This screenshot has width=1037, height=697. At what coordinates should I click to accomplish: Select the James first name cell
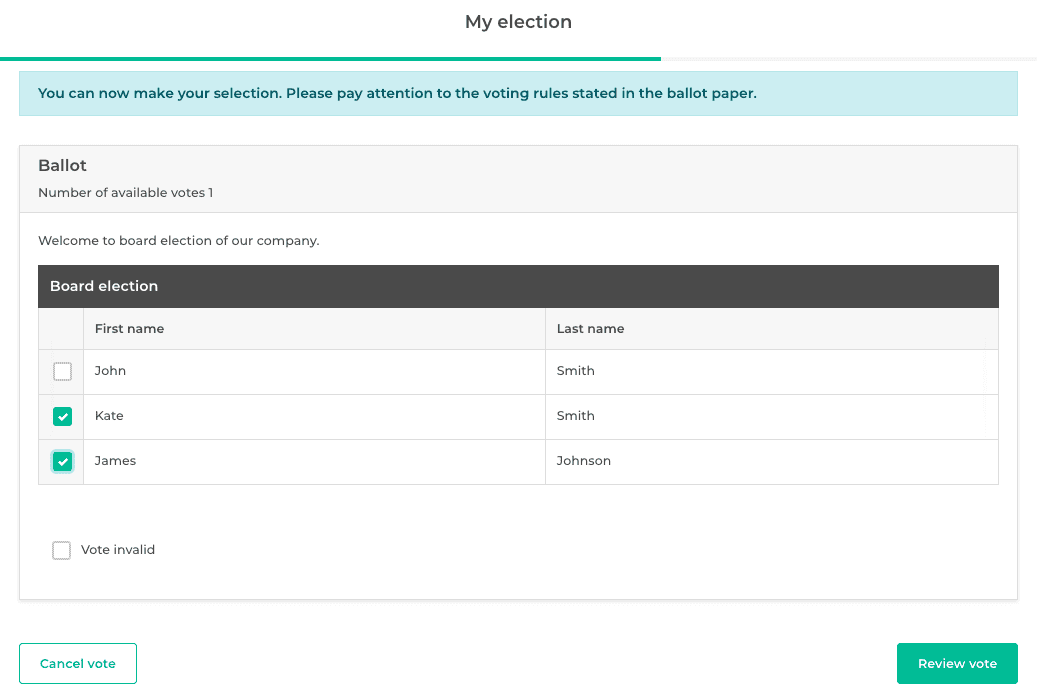tap(115, 461)
